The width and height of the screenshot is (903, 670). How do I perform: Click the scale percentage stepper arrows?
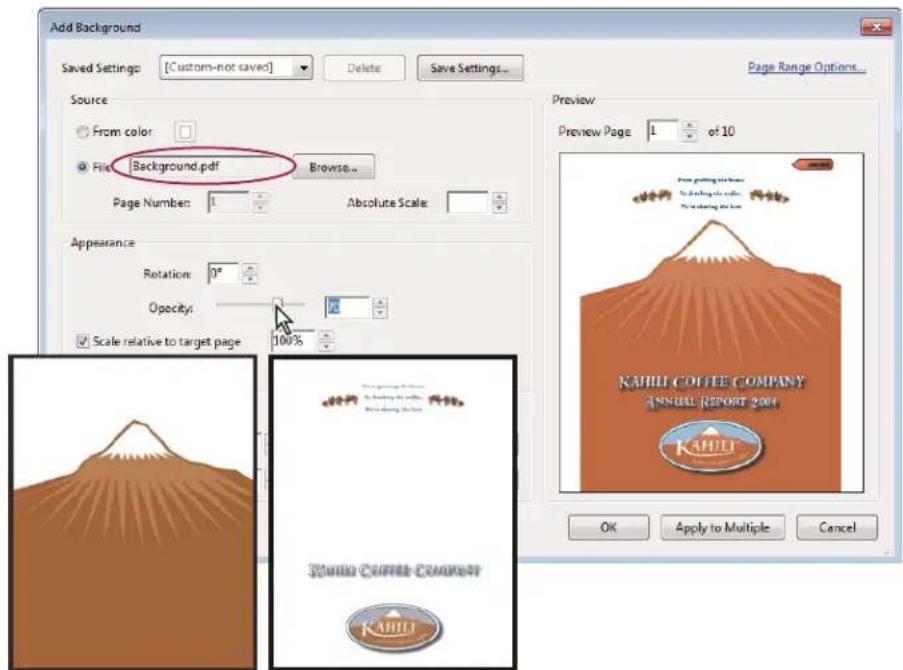point(326,340)
